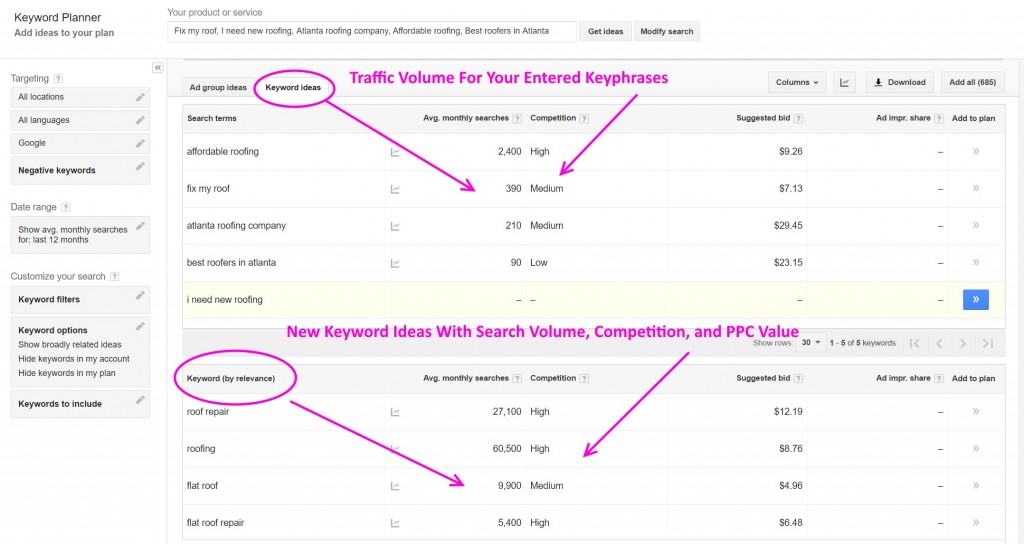The image size is (1024, 544).
Task: Add roof repair to plan arrow
Action: click(976, 411)
